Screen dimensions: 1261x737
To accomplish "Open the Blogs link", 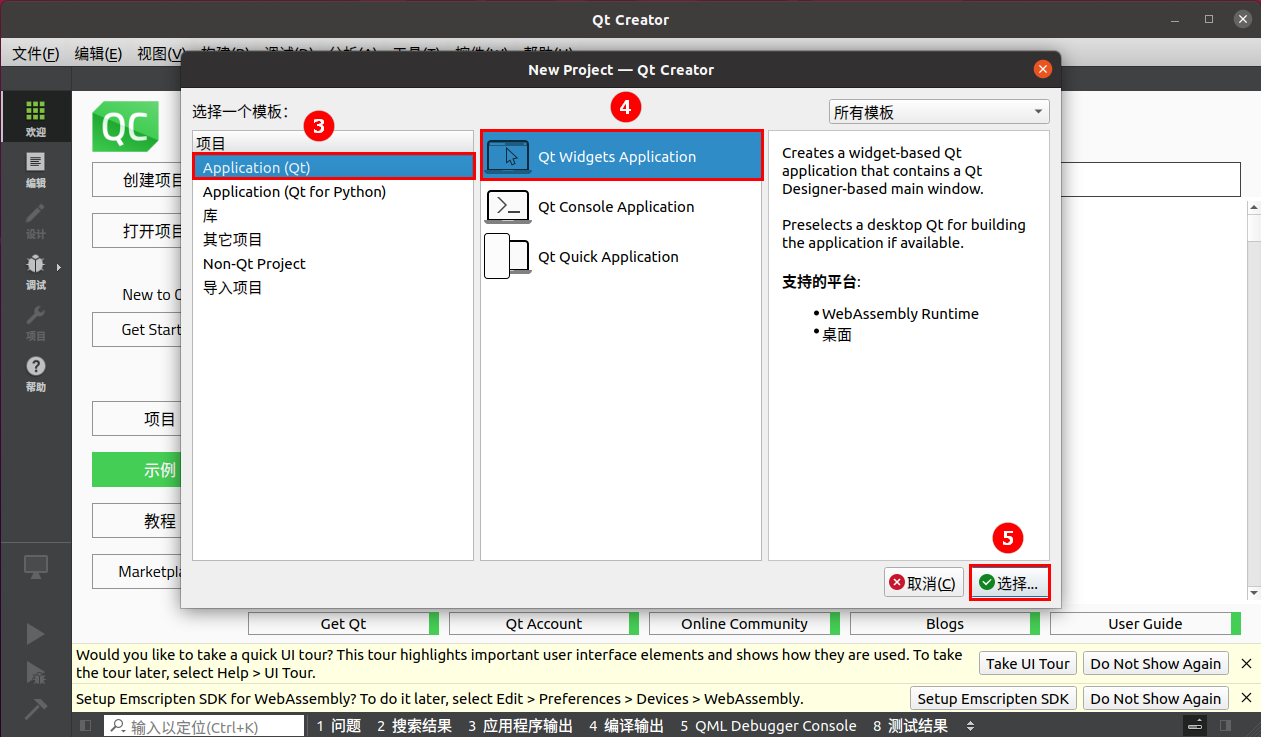I will point(945,623).
